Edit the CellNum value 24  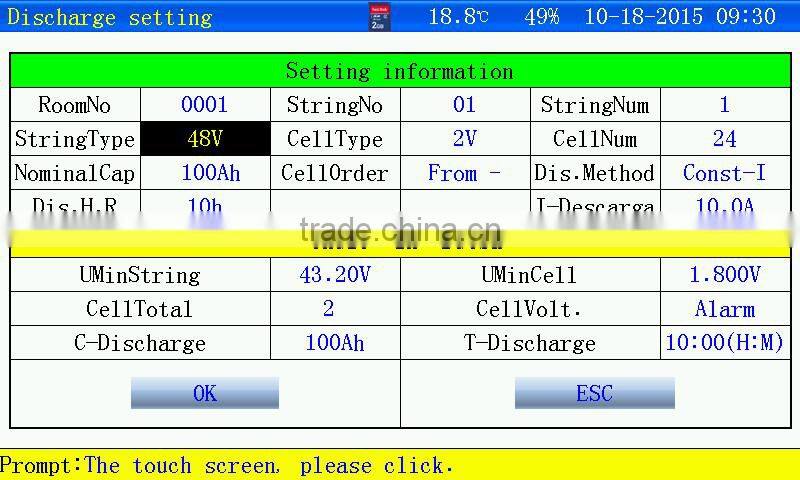pyautogui.click(x=725, y=139)
